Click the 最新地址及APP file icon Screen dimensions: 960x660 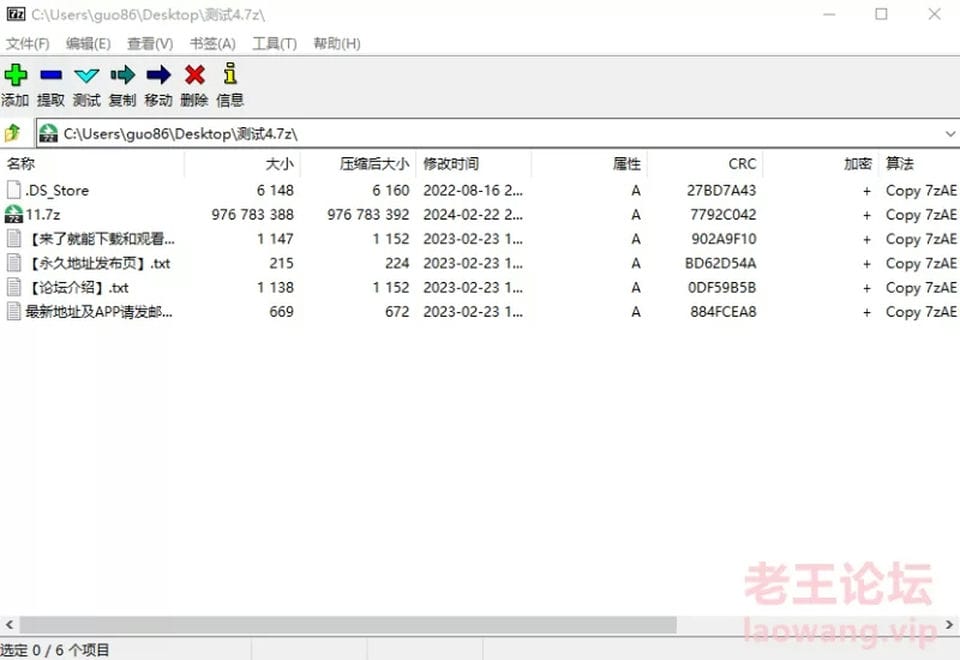coord(13,311)
